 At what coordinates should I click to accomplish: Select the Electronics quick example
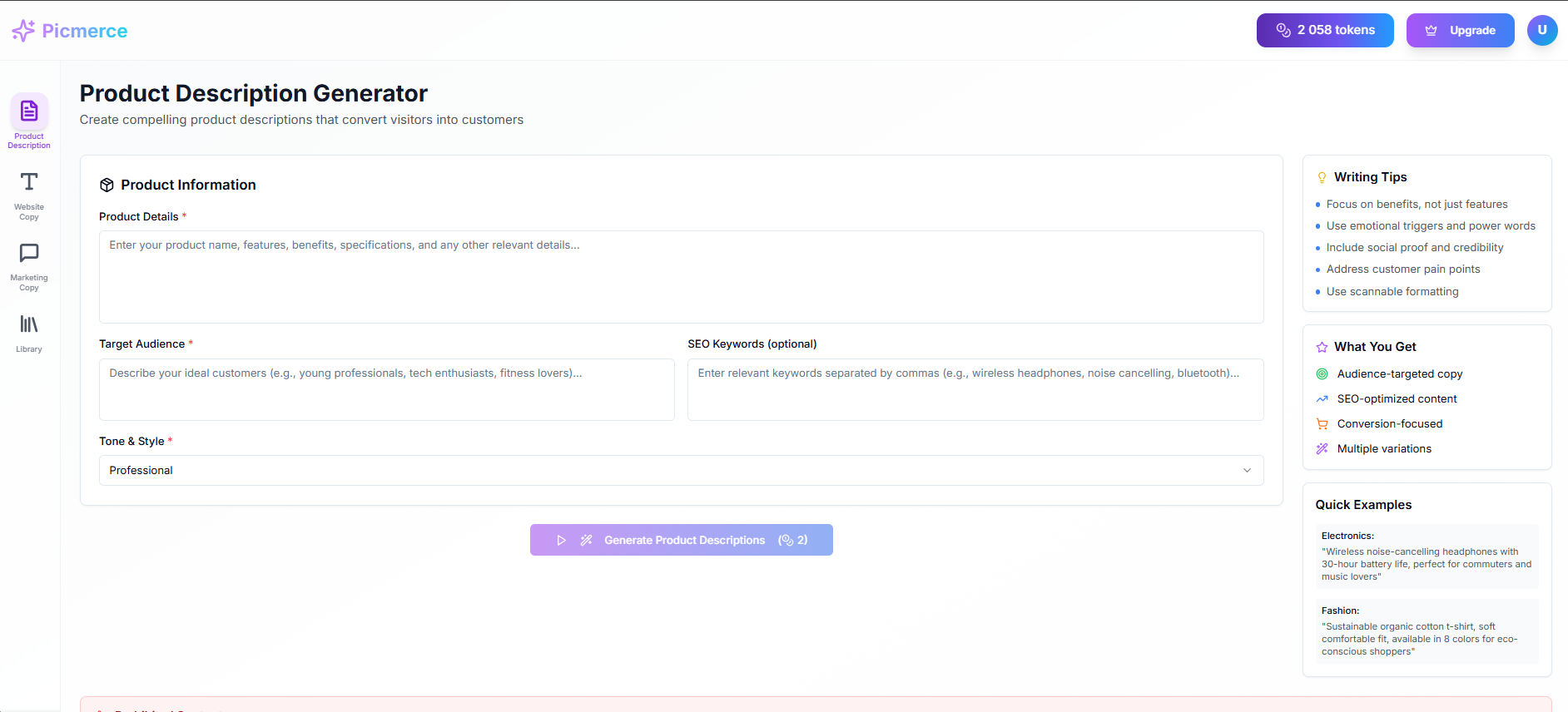point(1427,556)
